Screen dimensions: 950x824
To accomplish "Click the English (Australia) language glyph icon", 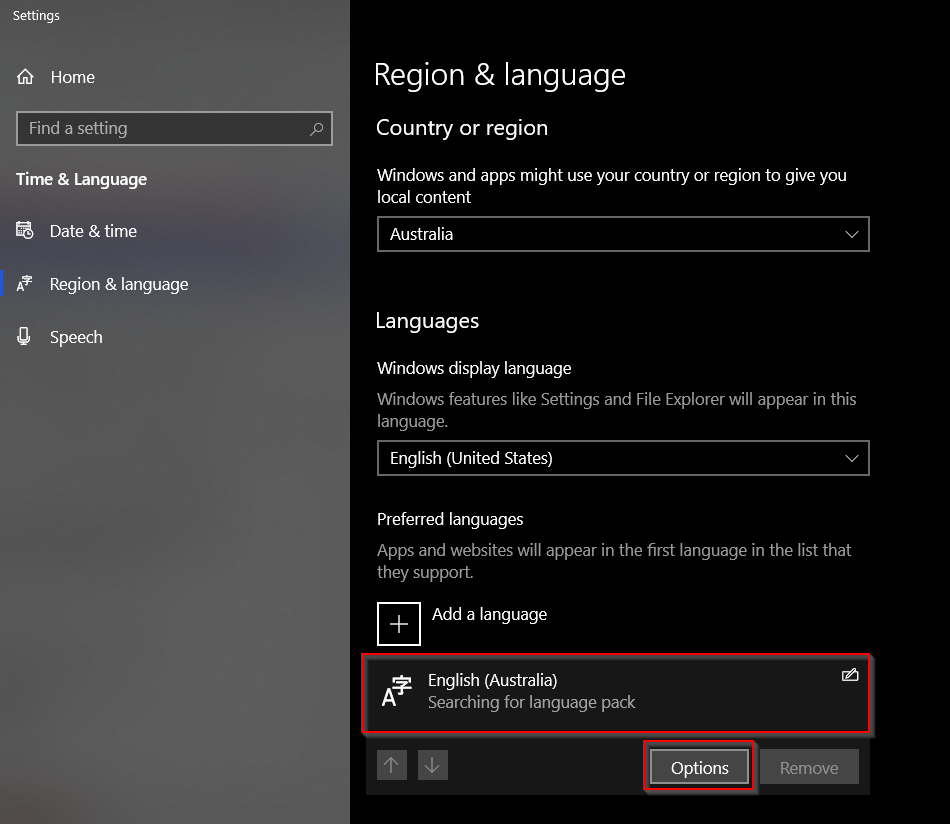I will tap(397, 691).
